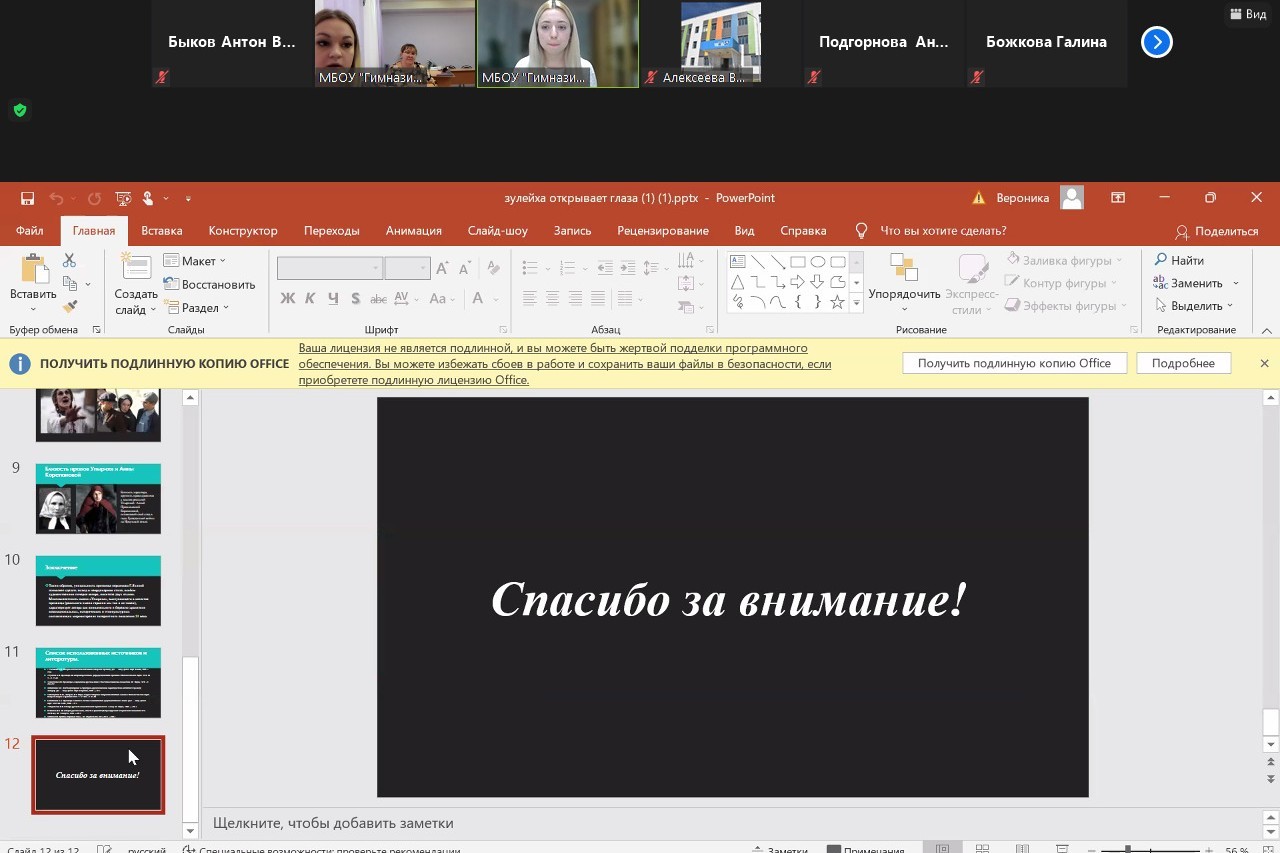Start slideshow from the Quick Access Toolbar
The height and width of the screenshot is (853, 1280).
(122, 197)
